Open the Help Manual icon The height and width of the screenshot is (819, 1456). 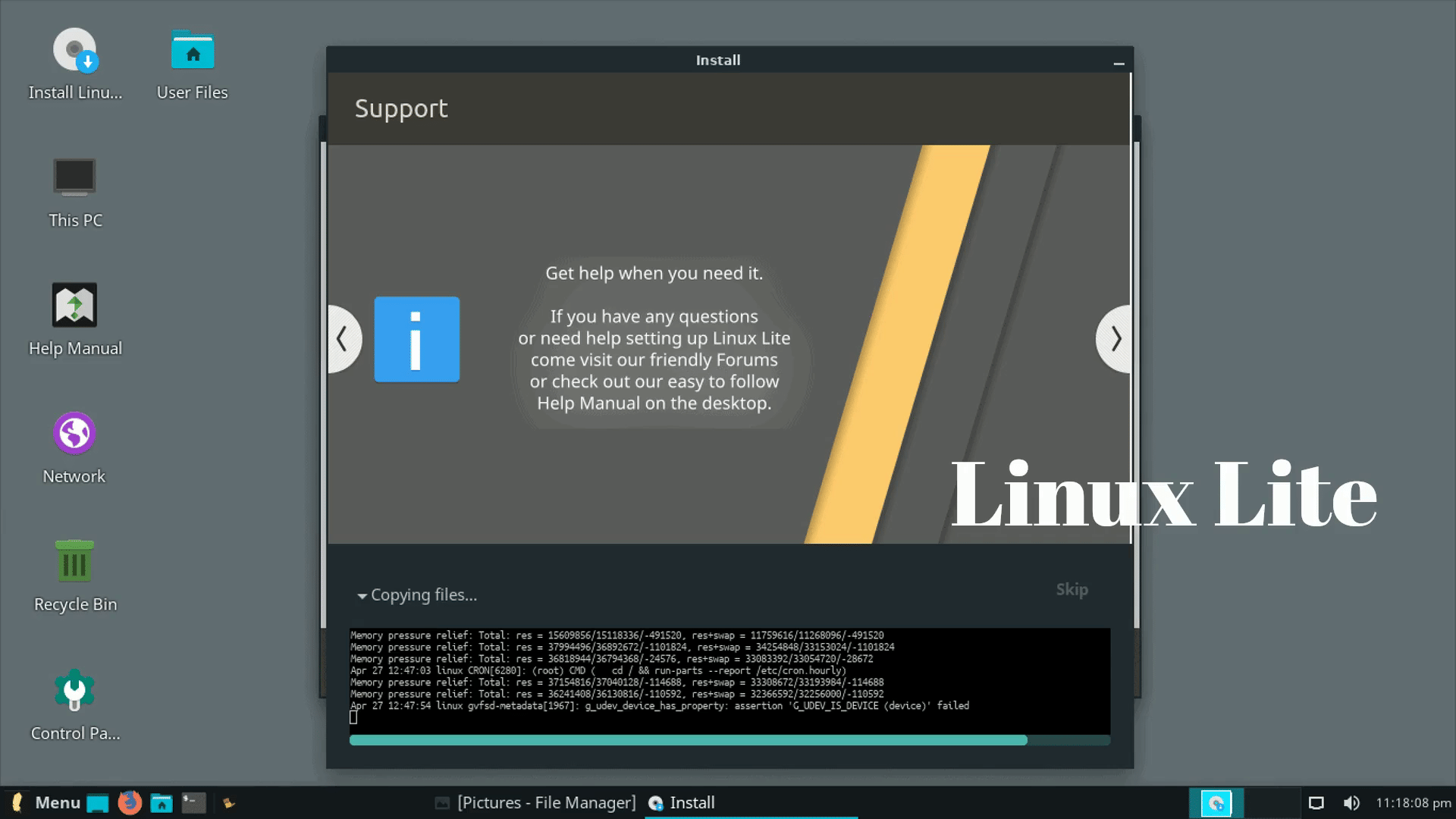pos(74,306)
